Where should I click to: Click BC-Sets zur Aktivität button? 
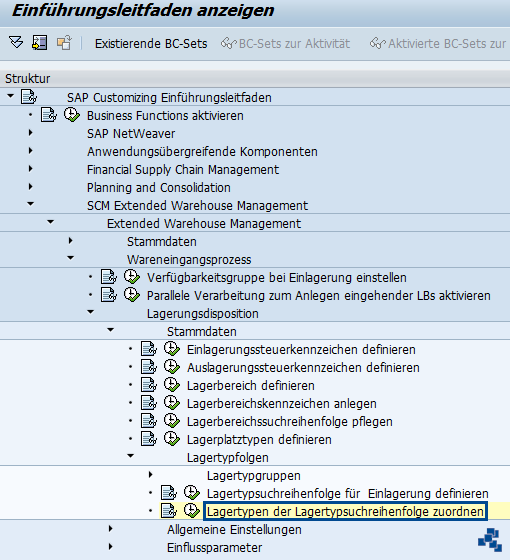tap(285, 44)
